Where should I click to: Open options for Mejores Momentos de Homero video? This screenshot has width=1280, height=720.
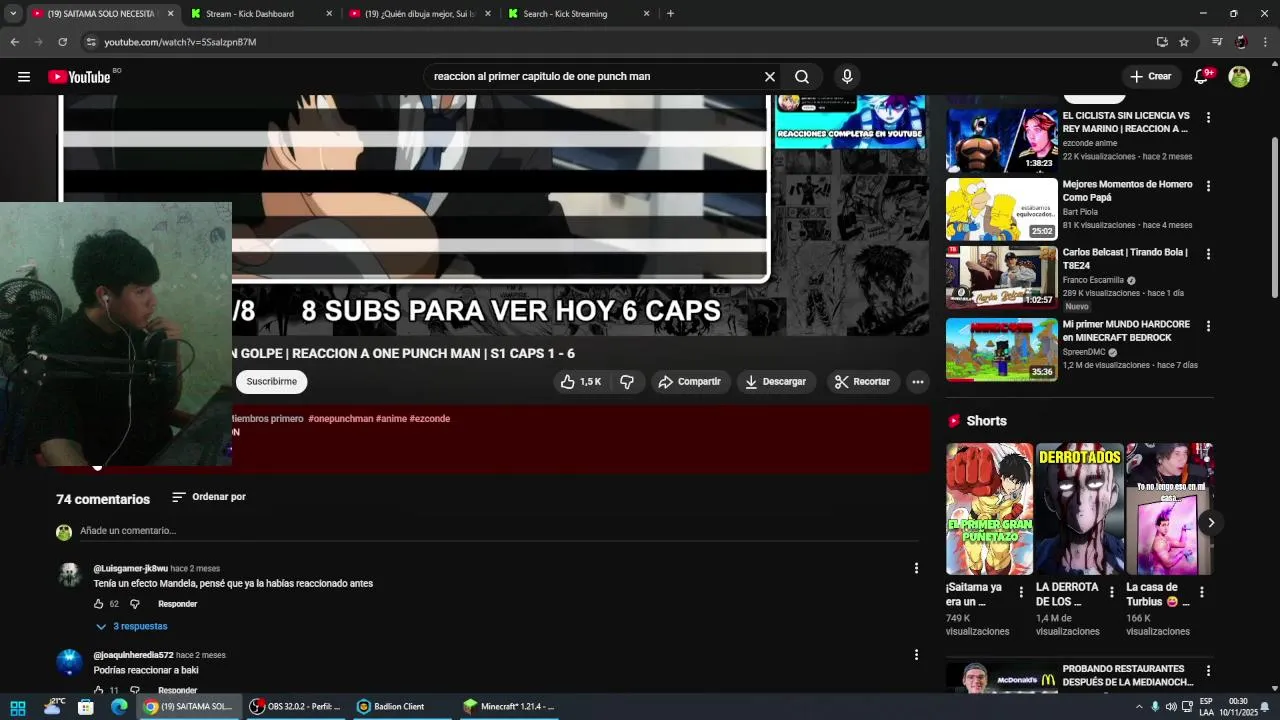pos(1208,186)
